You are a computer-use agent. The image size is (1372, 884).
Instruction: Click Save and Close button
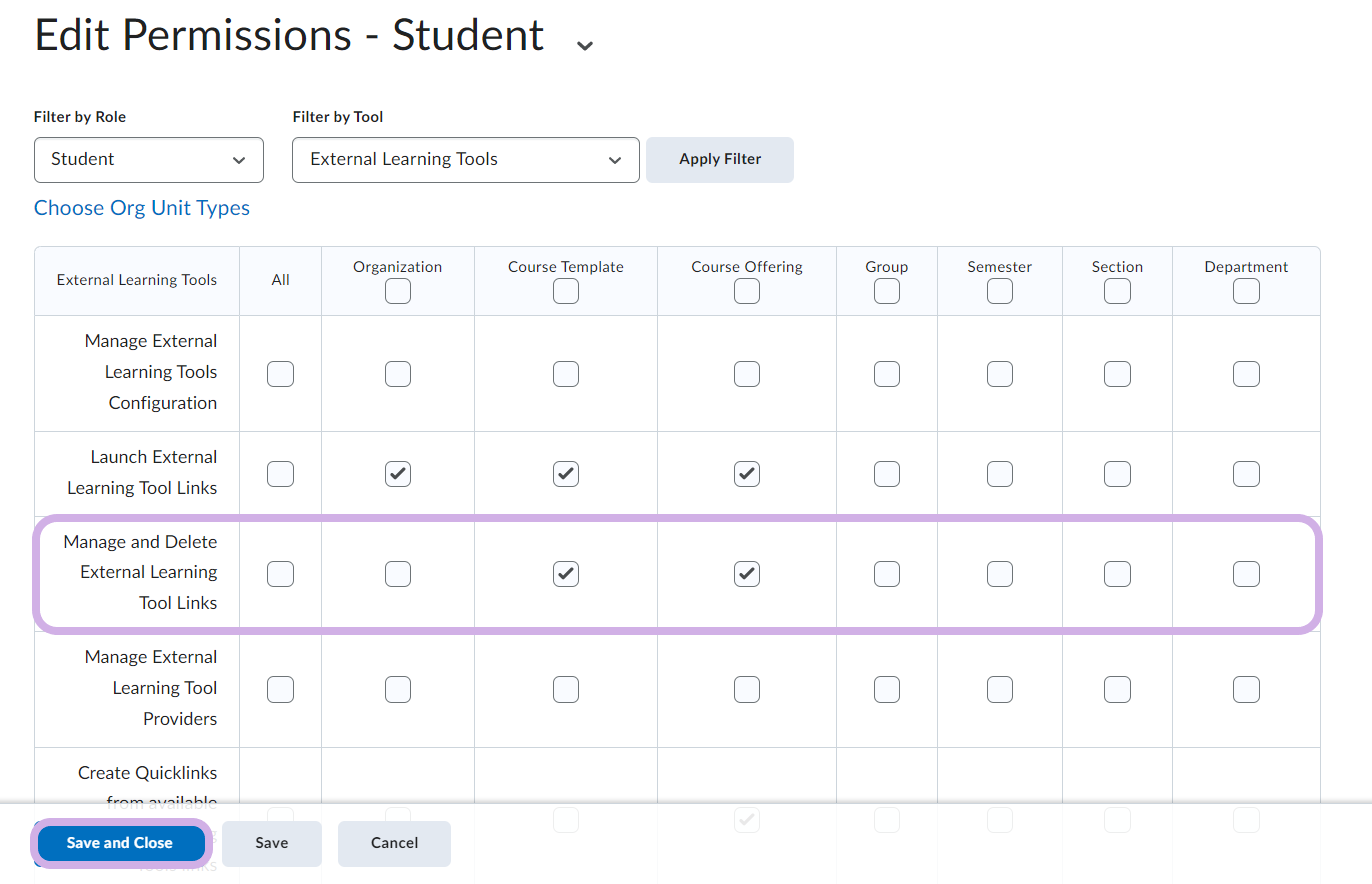[x=120, y=843]
